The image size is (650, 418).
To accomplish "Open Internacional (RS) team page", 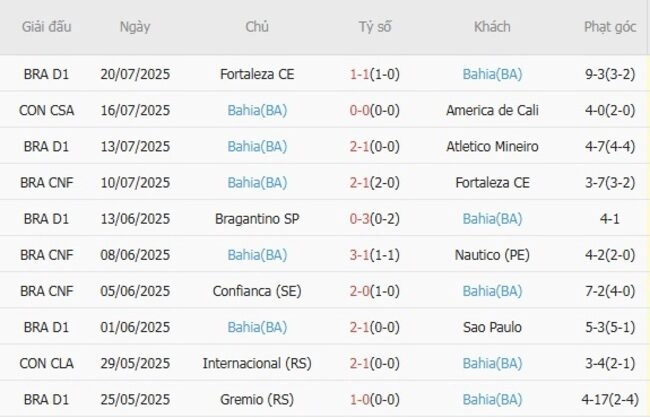I will pyautogui.click(x=257, y=363).
